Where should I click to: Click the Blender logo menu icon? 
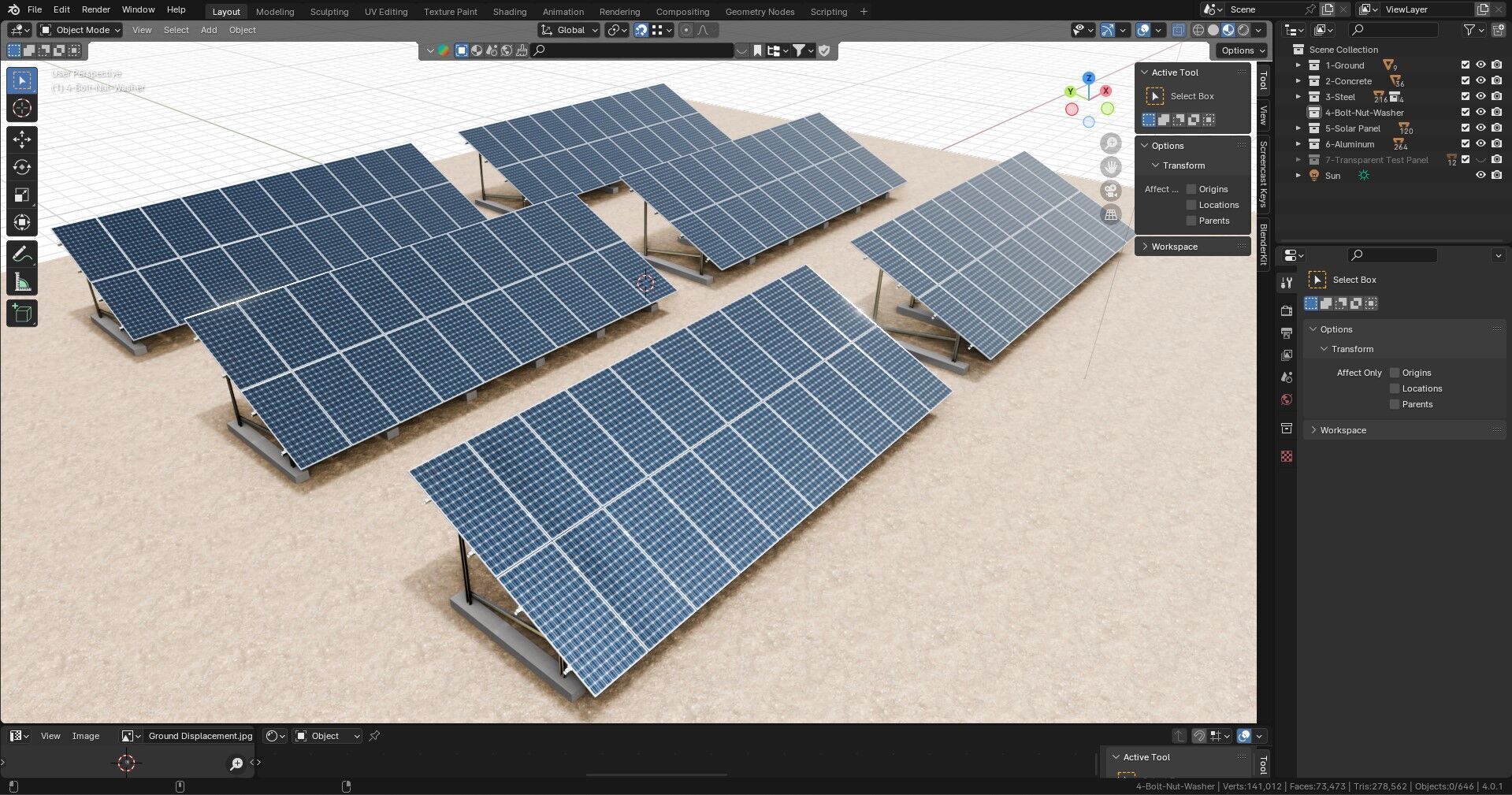[x=13, y=9]
